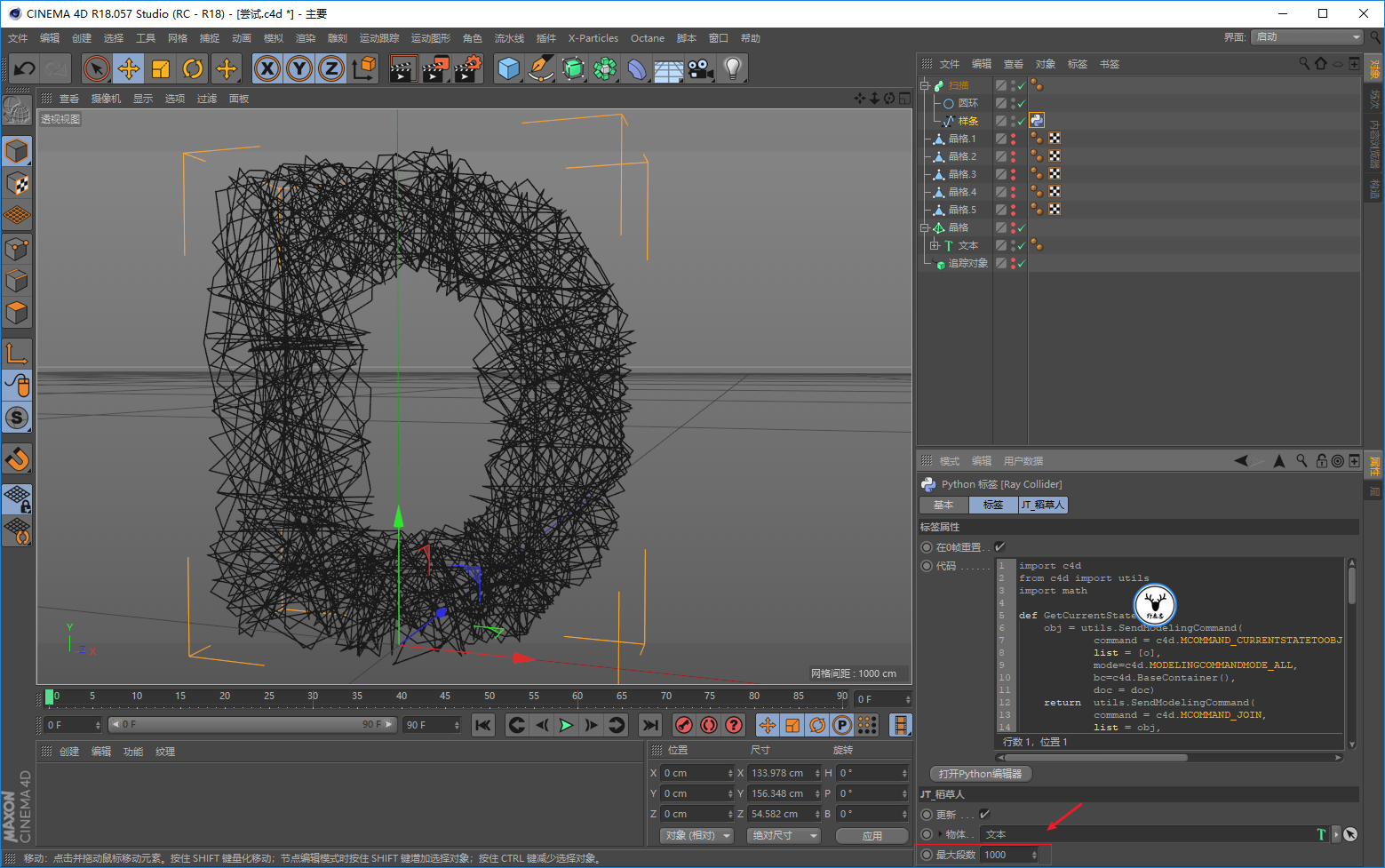The width and height of the screenshot is (1385, 868).
Task: Click the Undo arrow icon
Action: [x=24, y=68]
